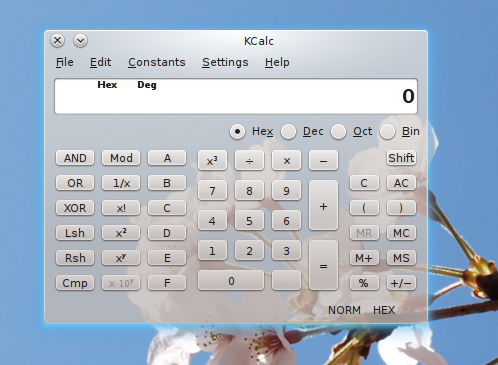Screen dimensions: 498x365
Task: Open the Edit menu
Action: (x=100, y=62)
